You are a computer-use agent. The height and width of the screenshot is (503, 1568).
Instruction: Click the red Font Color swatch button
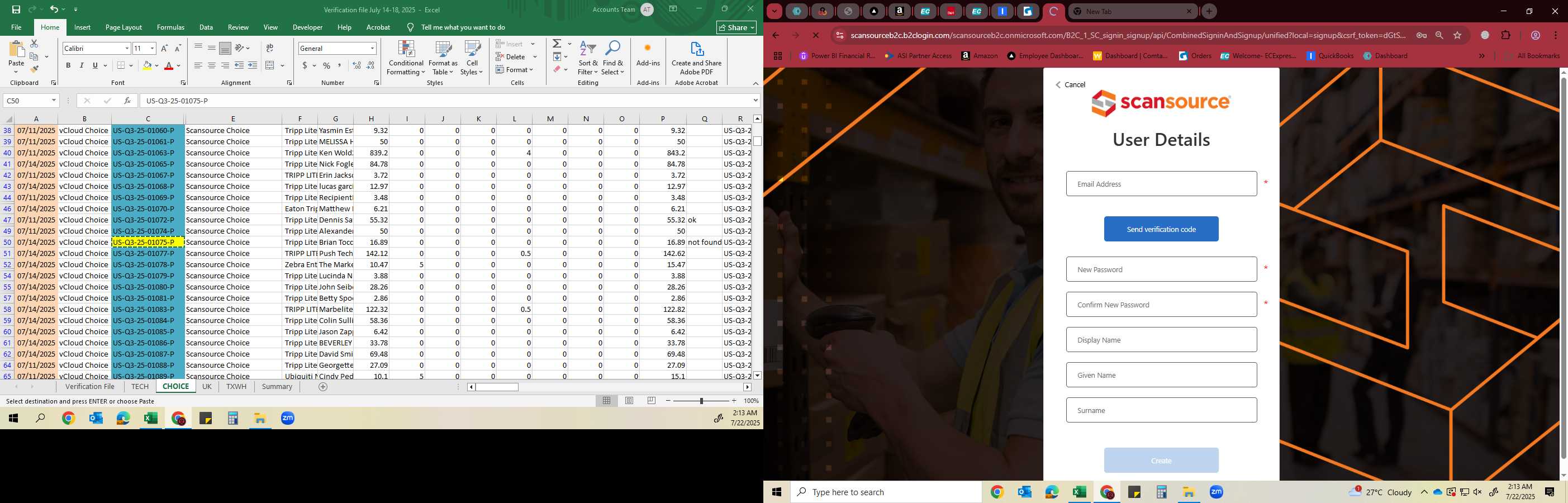tap(169, 65)
